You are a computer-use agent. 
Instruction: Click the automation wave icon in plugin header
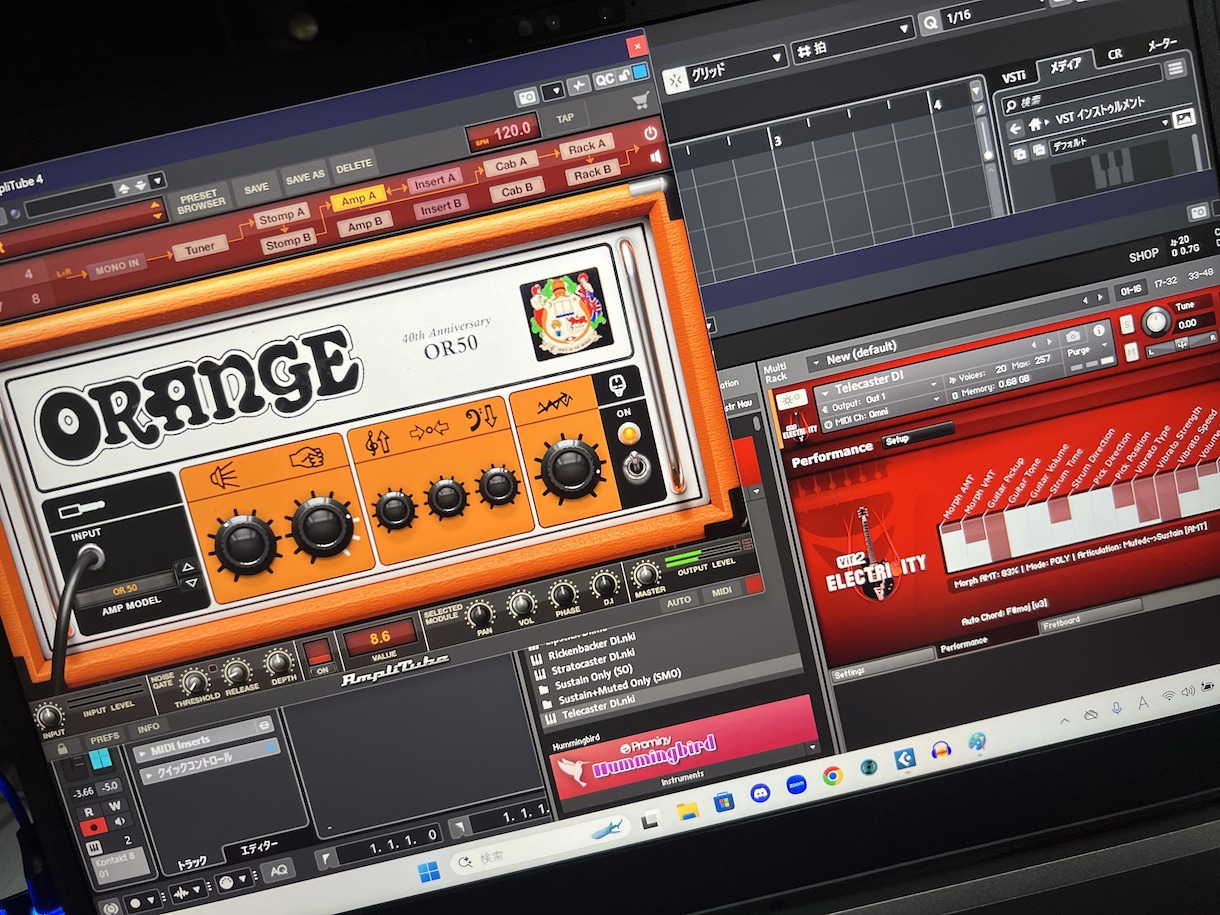point(579,87)
